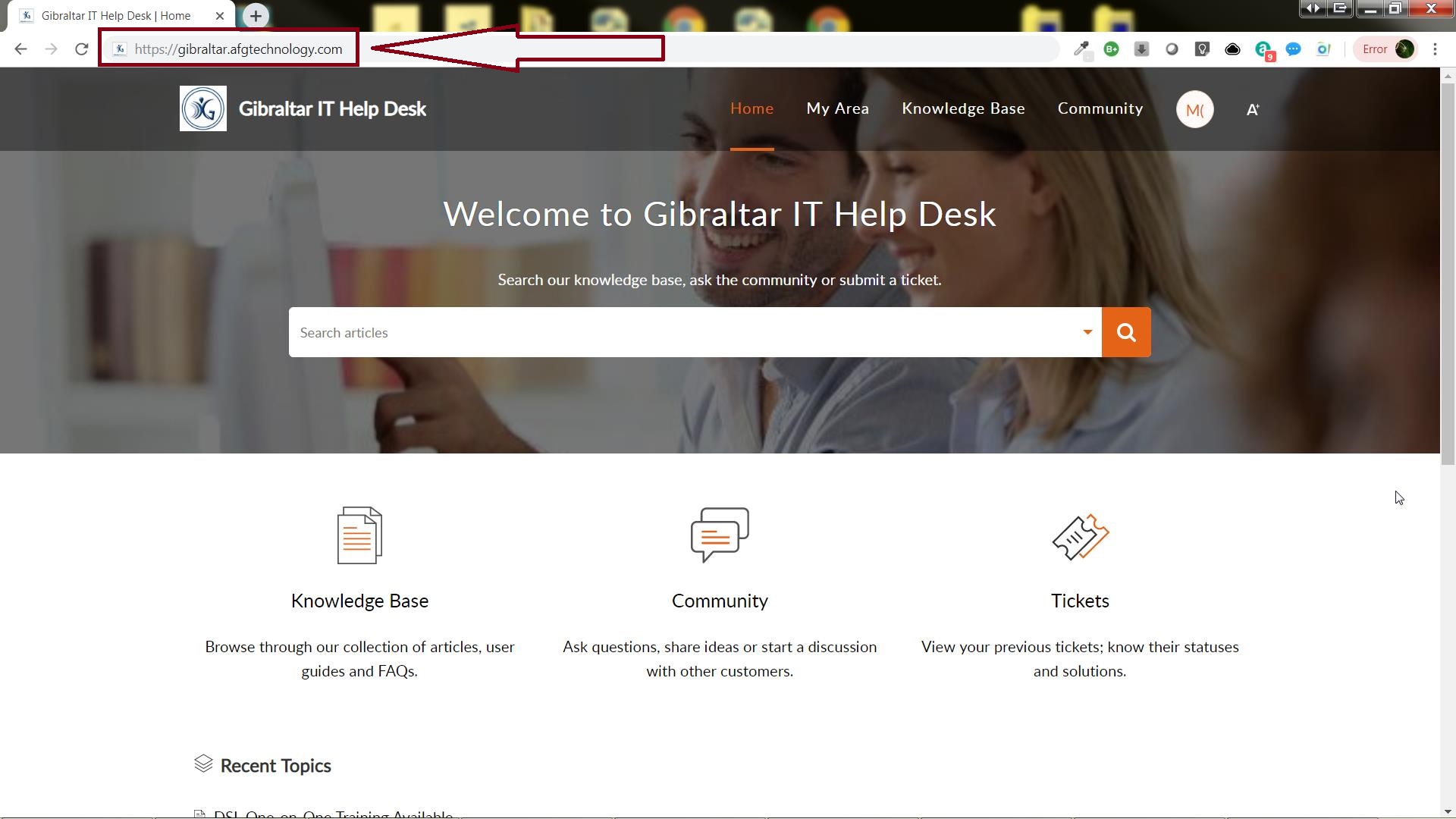Click the Gibraltar logo image
1456x819 pixels.
203,108
